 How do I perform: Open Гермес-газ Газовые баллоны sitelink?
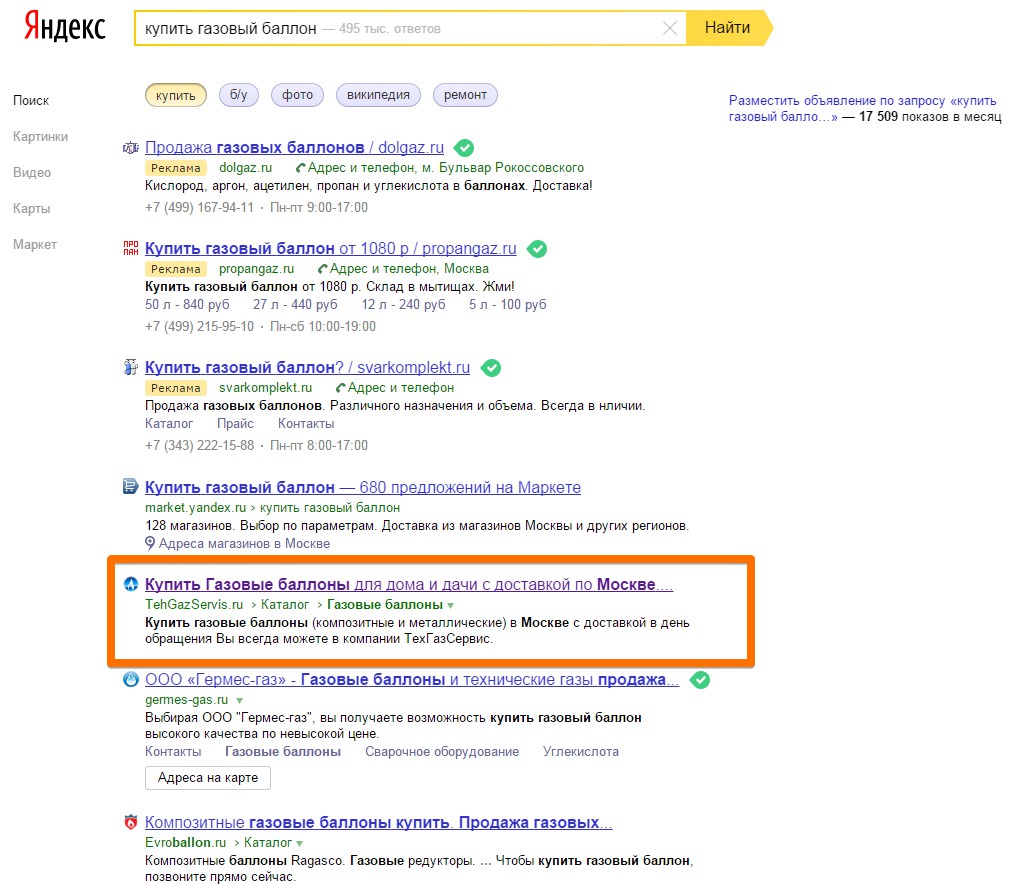coord(283,752)
